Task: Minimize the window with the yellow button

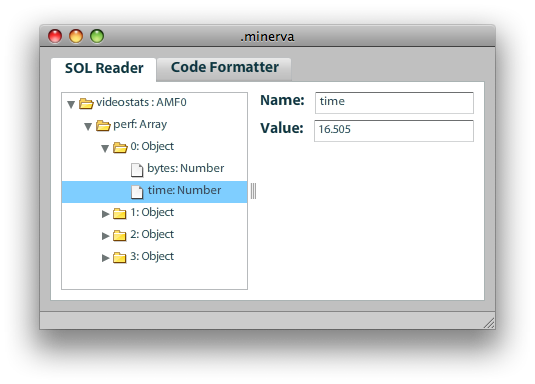Action: tap(76, 36)
